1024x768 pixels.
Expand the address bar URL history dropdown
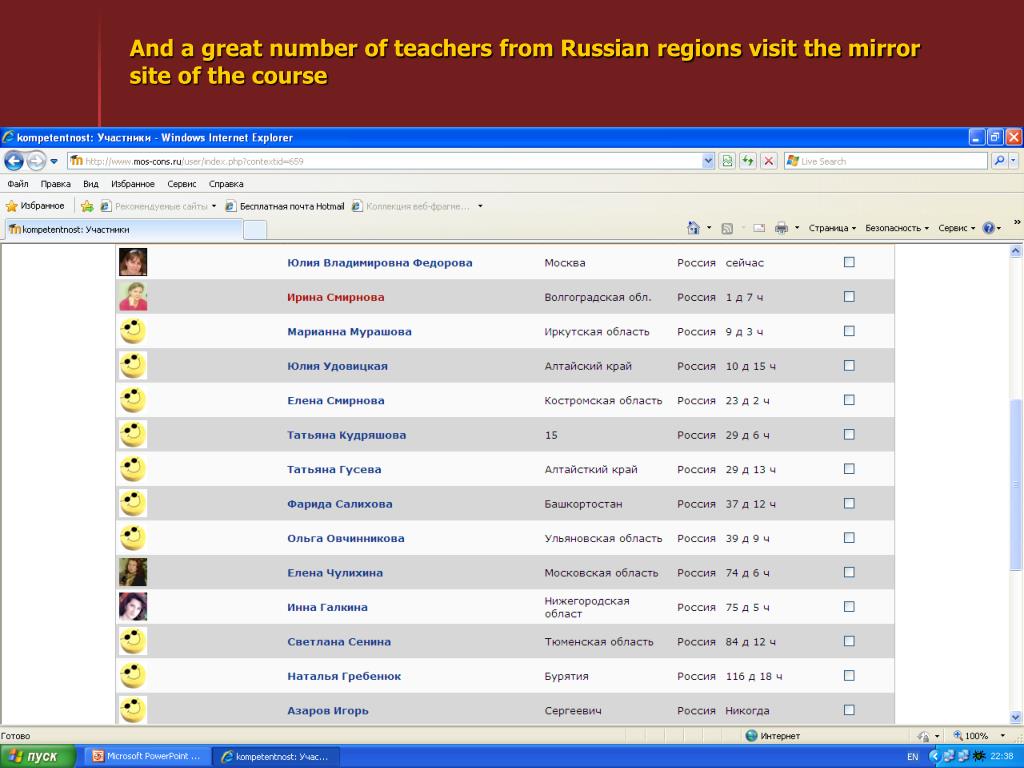pos(709,161)
